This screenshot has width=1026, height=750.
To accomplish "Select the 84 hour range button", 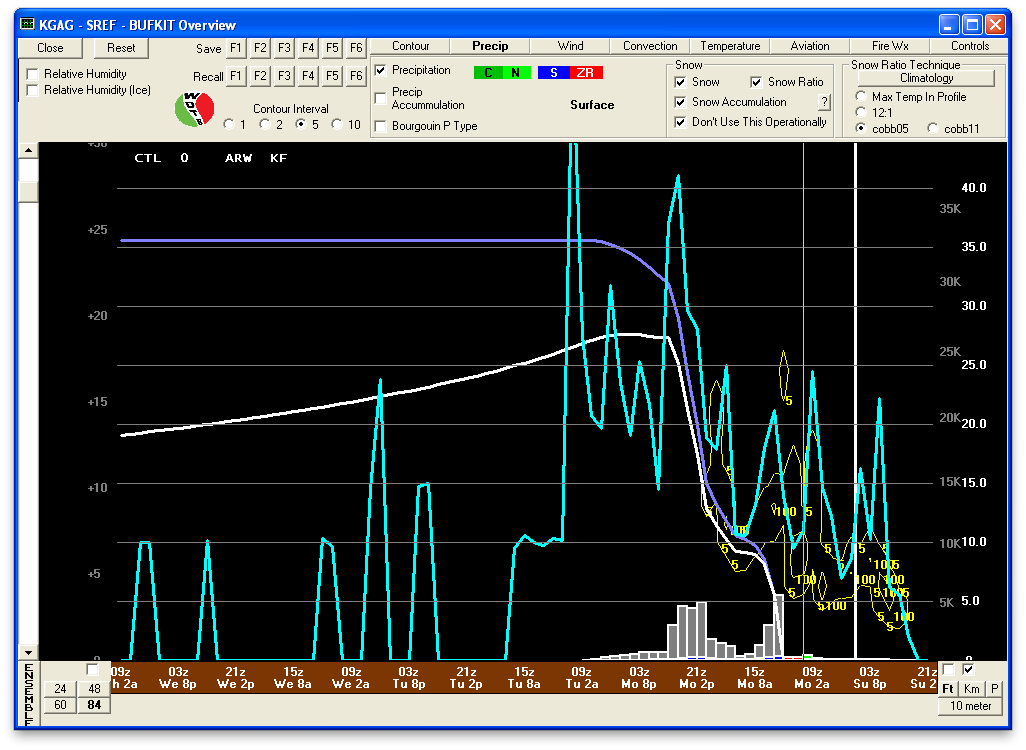I will (x=94, y=705).
